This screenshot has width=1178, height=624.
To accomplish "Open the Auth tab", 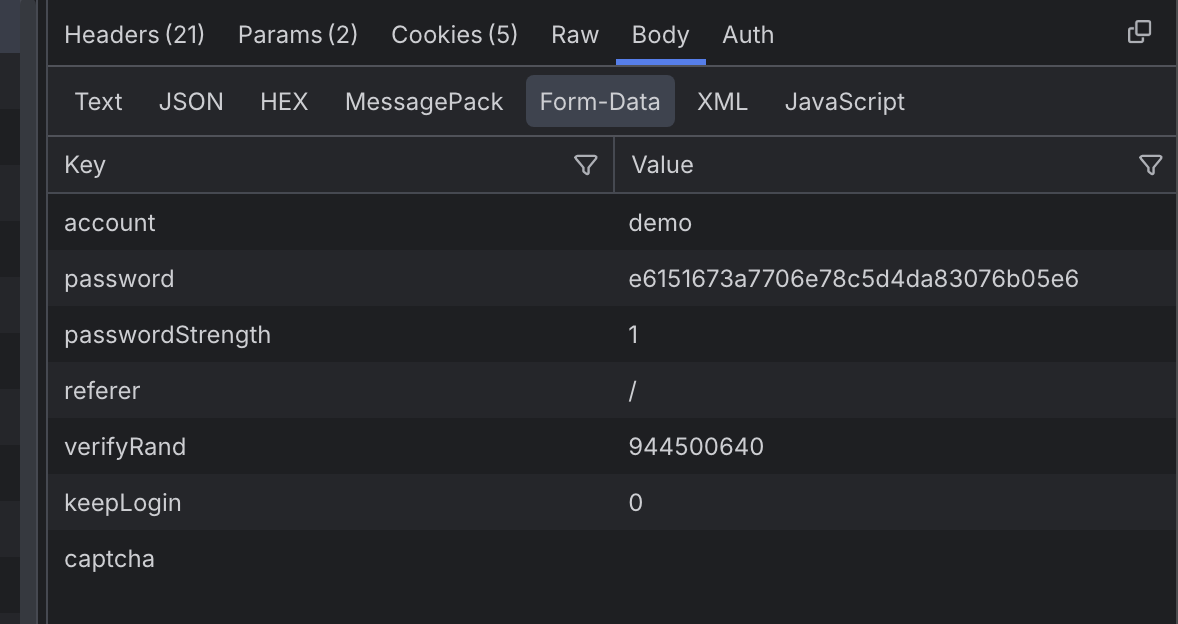I will pos(747,35).
